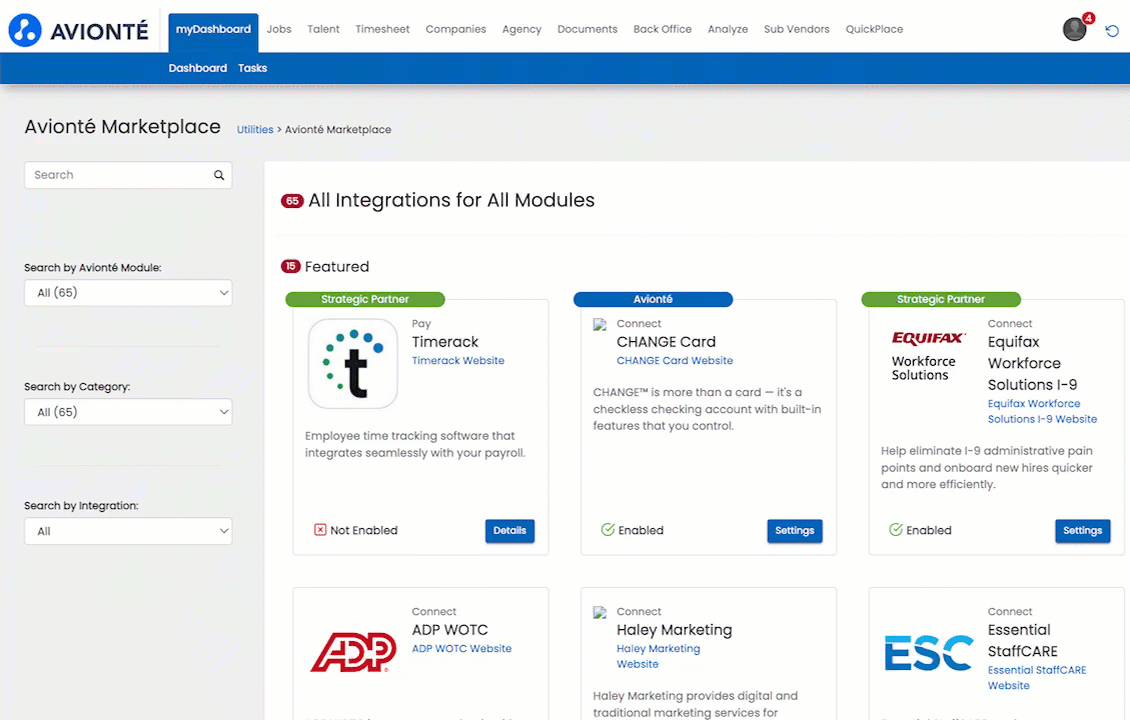Open the Talent menu
1130x720 pixels.
click(x=324, y=30)
